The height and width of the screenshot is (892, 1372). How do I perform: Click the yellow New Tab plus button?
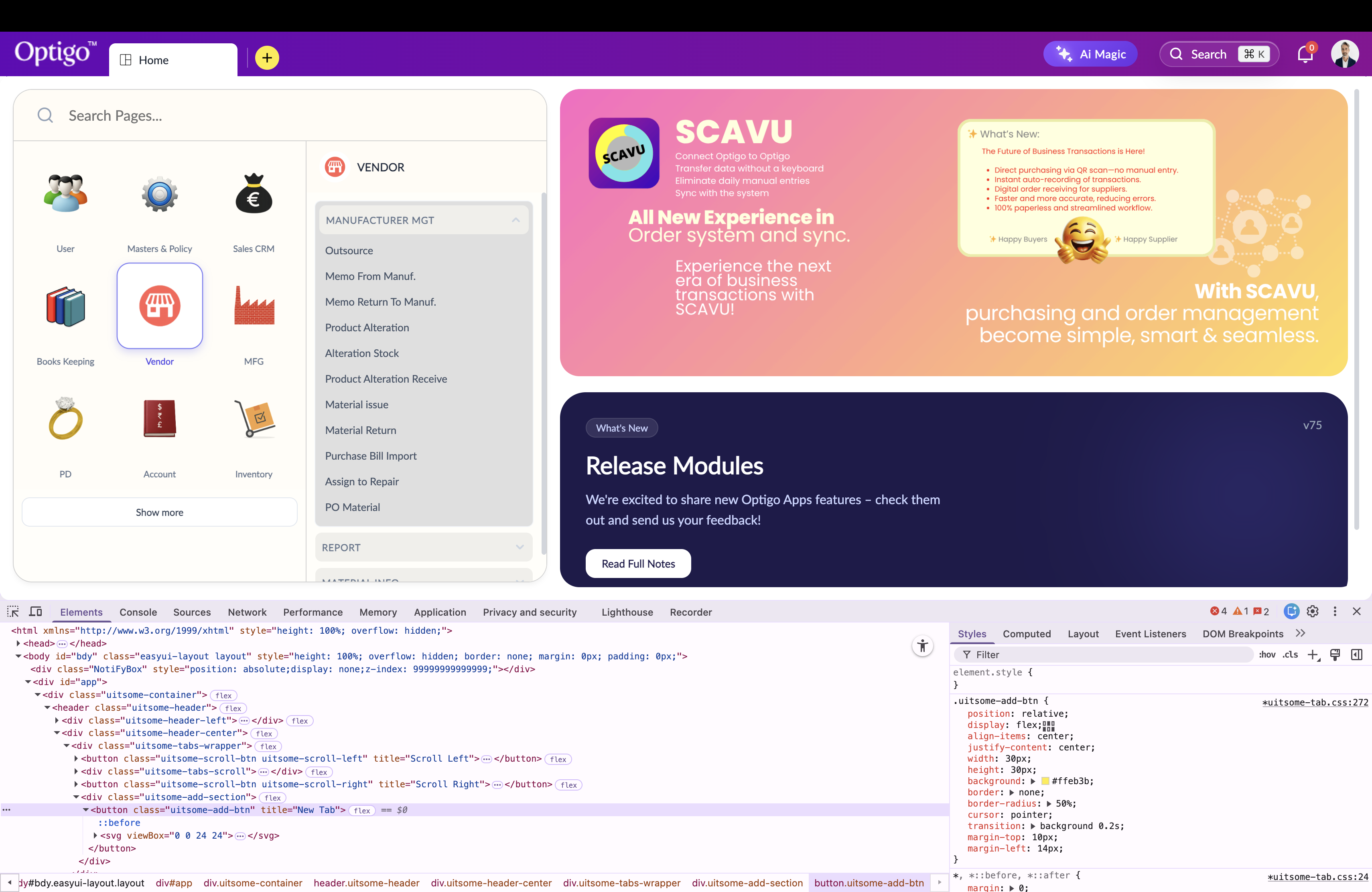[x=267, y=58]
